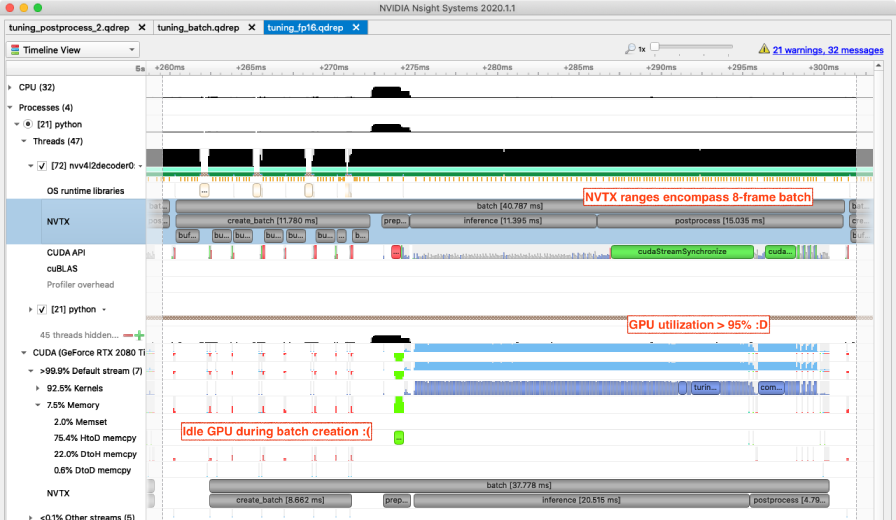Collapse the >99.9% Default stream (7) row
The width and height of the screenshot is (896, 520).
(x=31, y=371)
